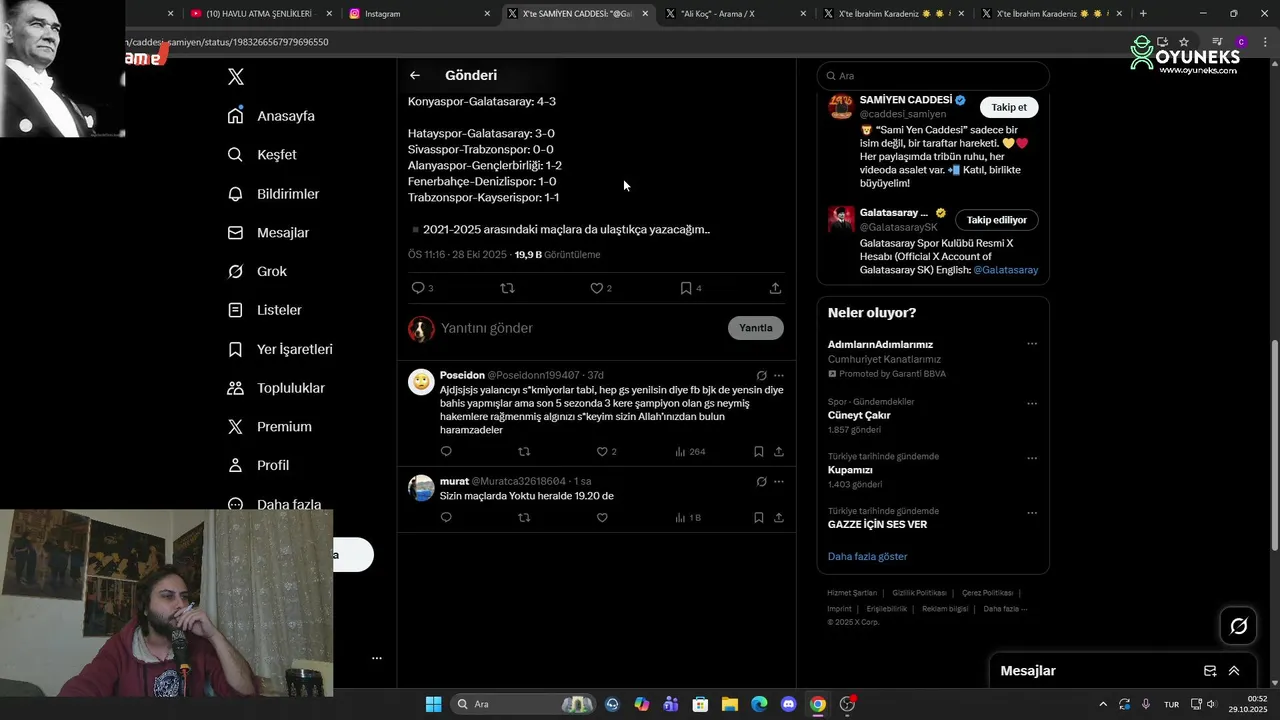Open more options for Kupamızı trend
The height and width of the screenshot is (720, 1280).
pyautogui.click(x=1032, y=459)
